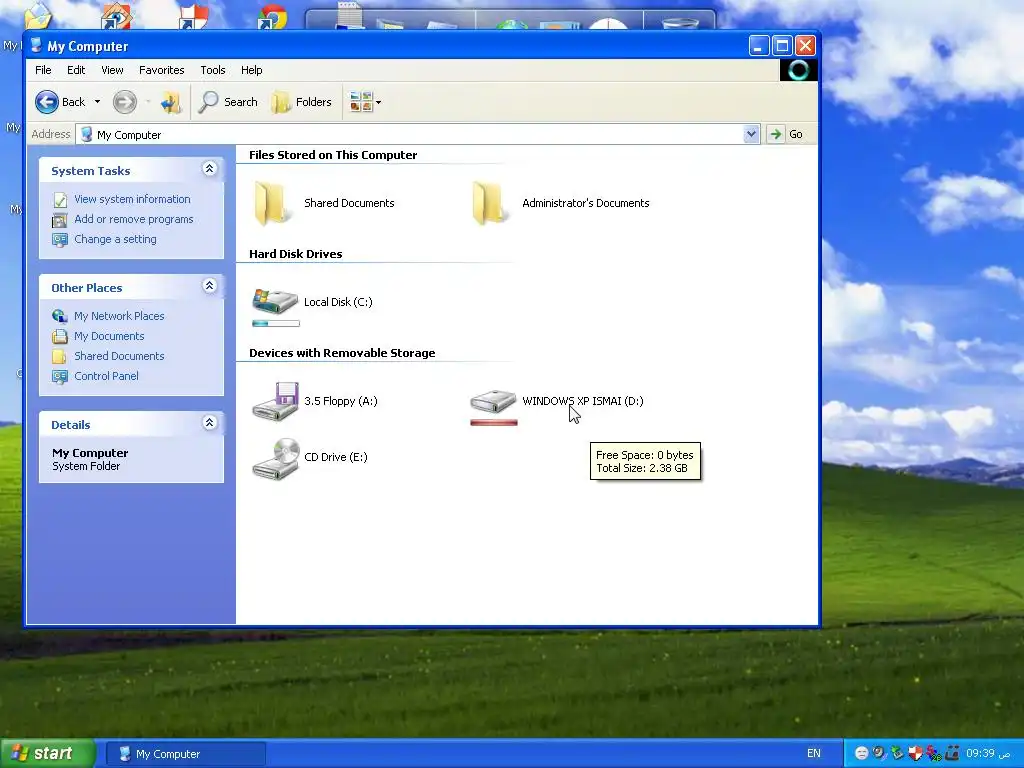The image size is (1024, 768).
Task: Click the Local Disk (C:) usage bar
Action: point(276,323)
